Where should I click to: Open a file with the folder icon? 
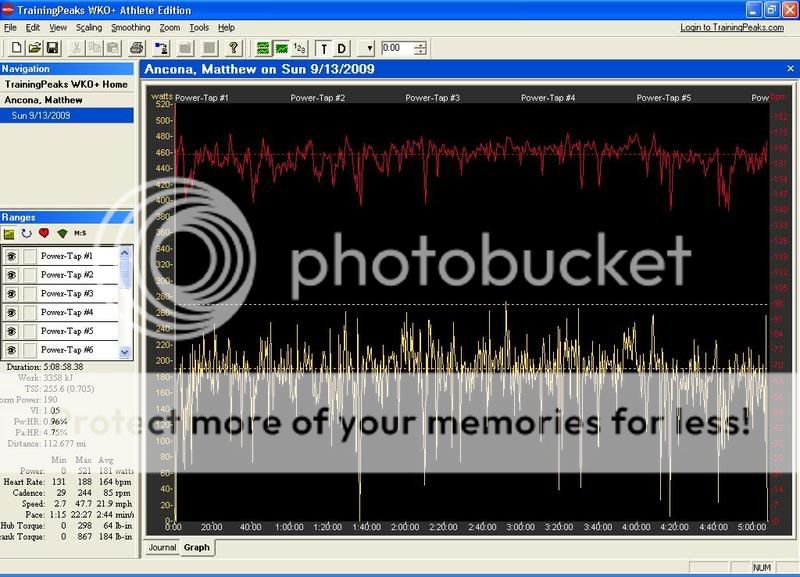tap(34, 48)
